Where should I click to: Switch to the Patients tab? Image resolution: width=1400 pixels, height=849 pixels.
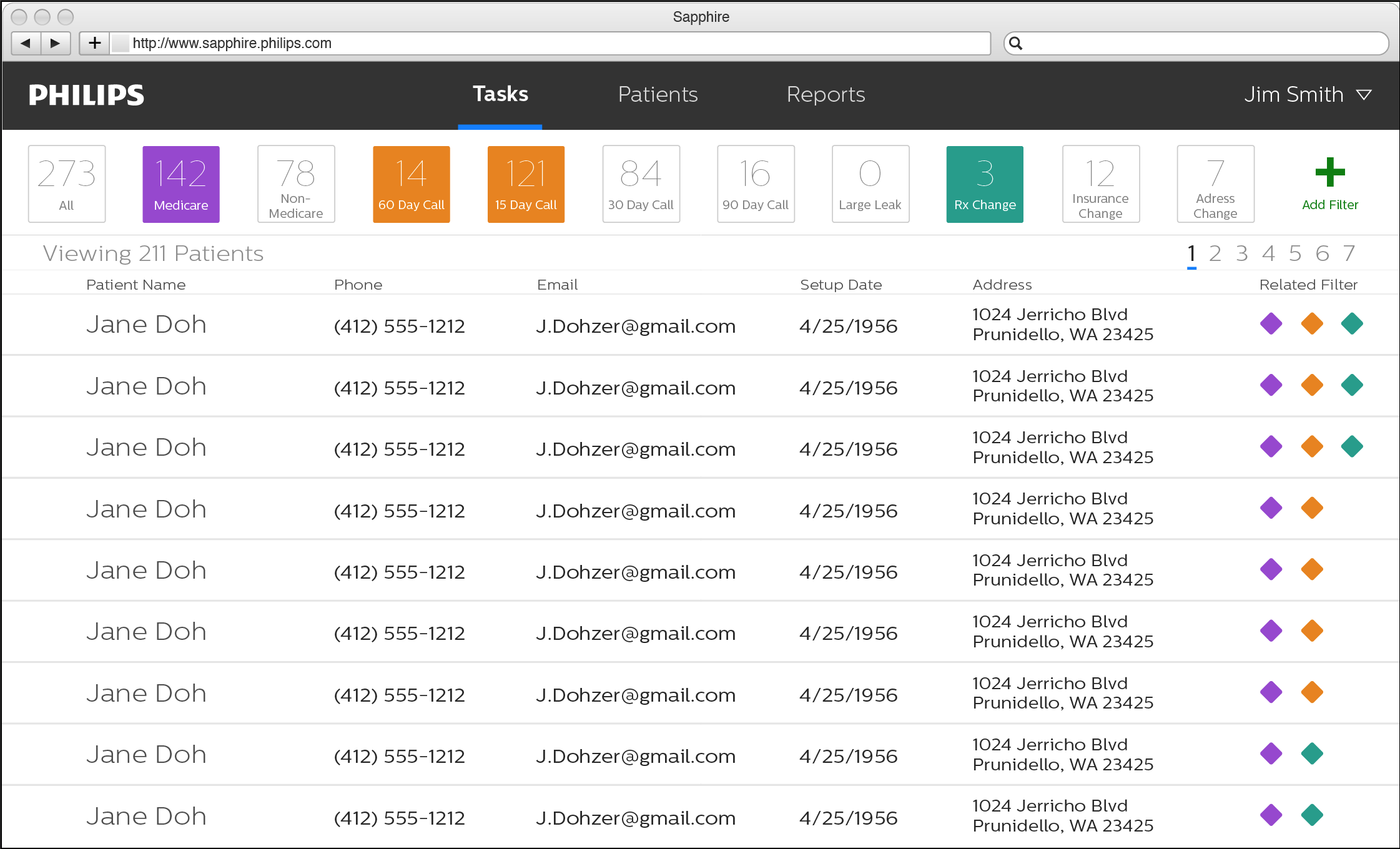658,95
